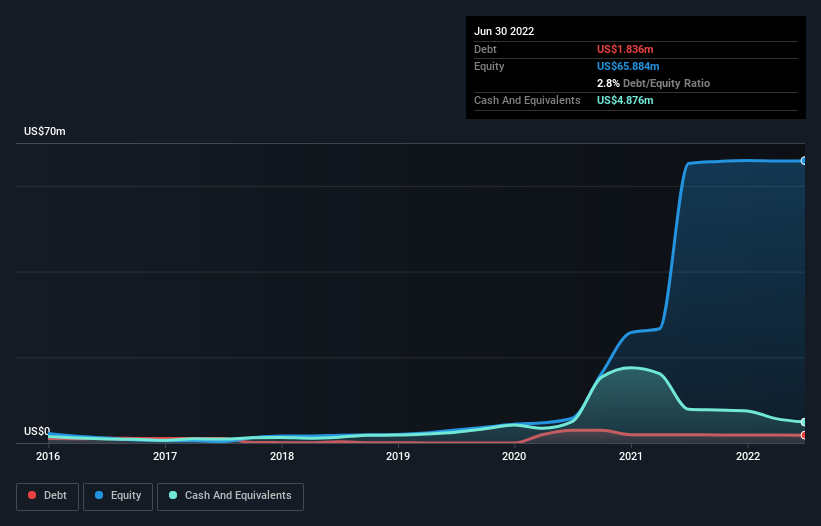The height and width of the screenshot is (526, 821).
Task: Click the Equity label in tooltip
Action: (489, 66)
